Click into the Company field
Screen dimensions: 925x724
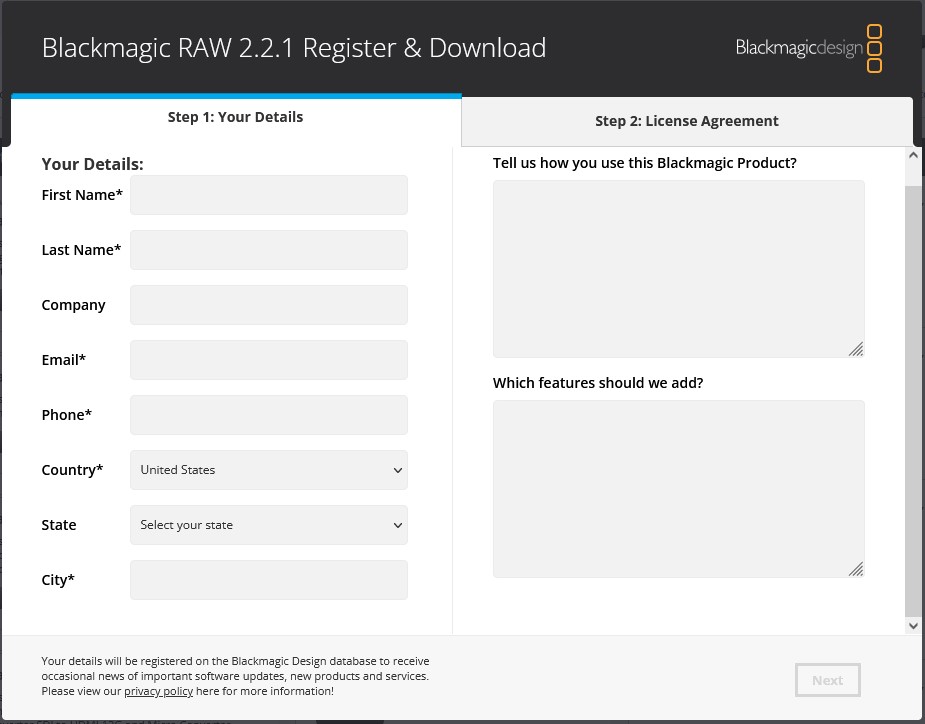coord(268,304)
